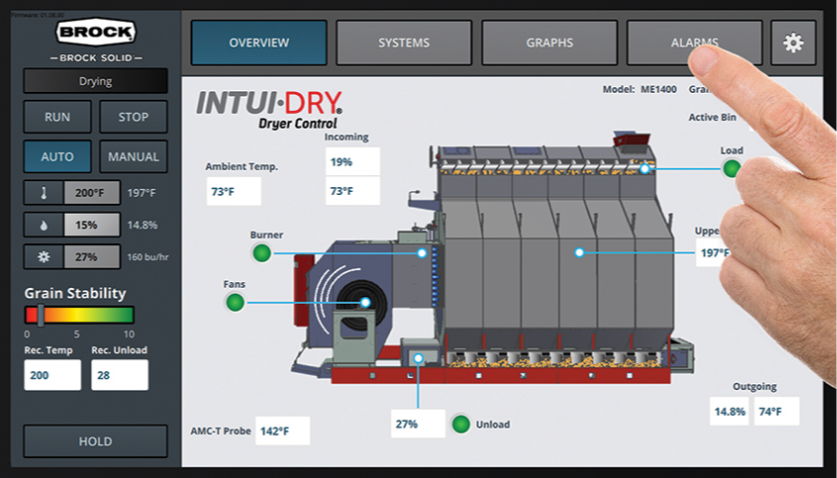This screenshot has height=478, width=837.
Task: Switch to MANUAL mode
Action: pyautogui.click(x=133, y=156)
